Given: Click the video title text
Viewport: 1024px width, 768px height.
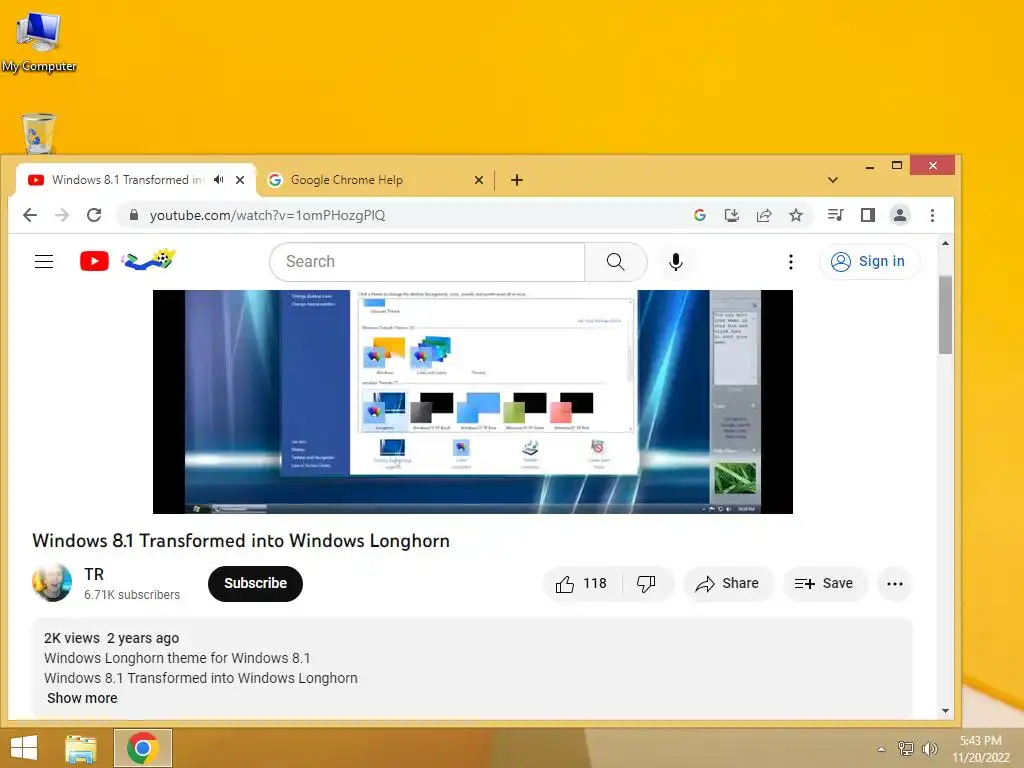Looking at the screenshot, I should click(241, 541).
